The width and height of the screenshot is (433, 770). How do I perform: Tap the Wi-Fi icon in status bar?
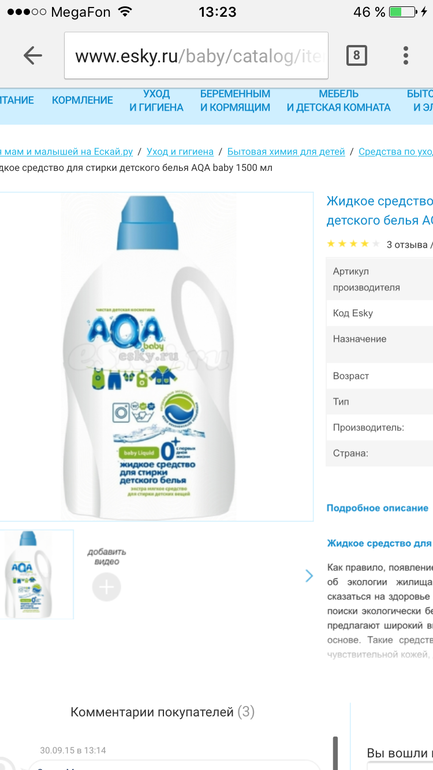pyautogui.click(x=126, y=12)
